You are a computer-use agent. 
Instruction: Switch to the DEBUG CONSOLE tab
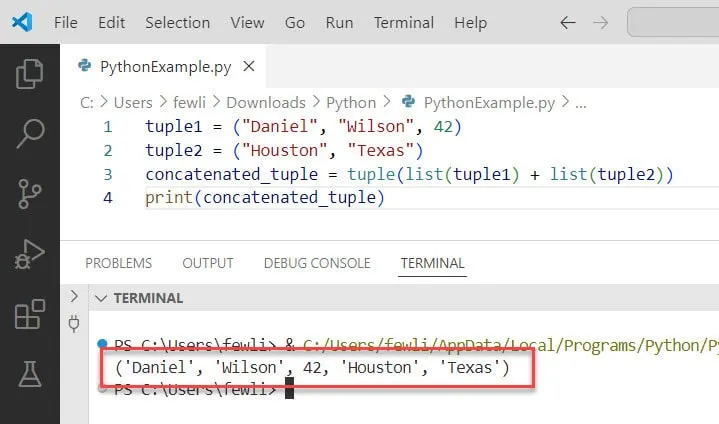[x=317, y=263]
